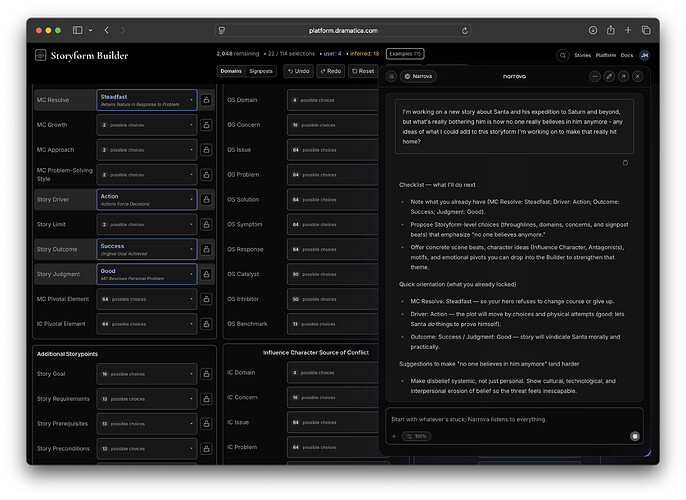Toggle the lock for Story Limit
Image resolution: width=686 pixels, height=500 pixels.
point(206,225)
